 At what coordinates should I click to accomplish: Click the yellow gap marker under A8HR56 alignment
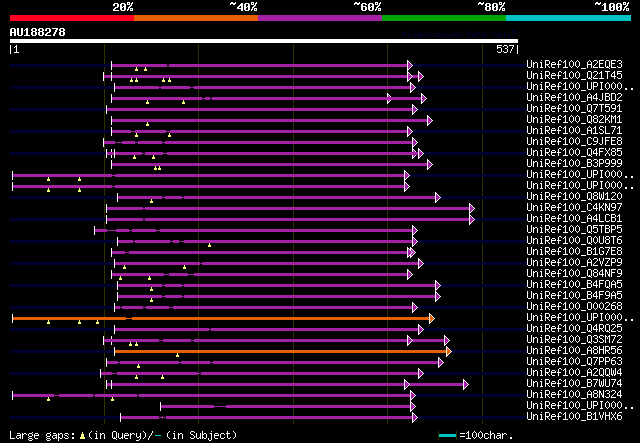(x=177, y=355)
